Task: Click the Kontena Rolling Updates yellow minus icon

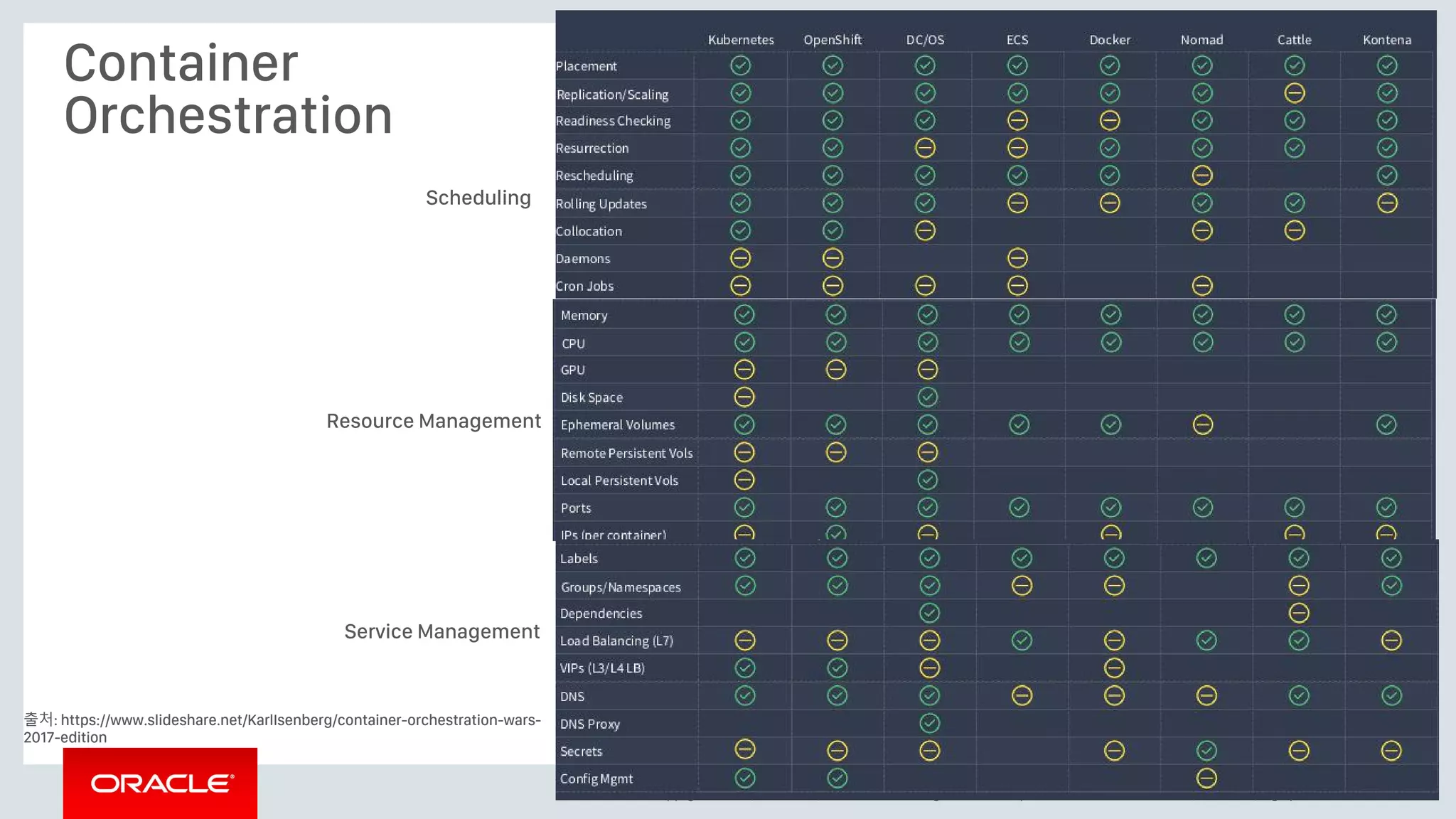Action: coord(1387,203)
